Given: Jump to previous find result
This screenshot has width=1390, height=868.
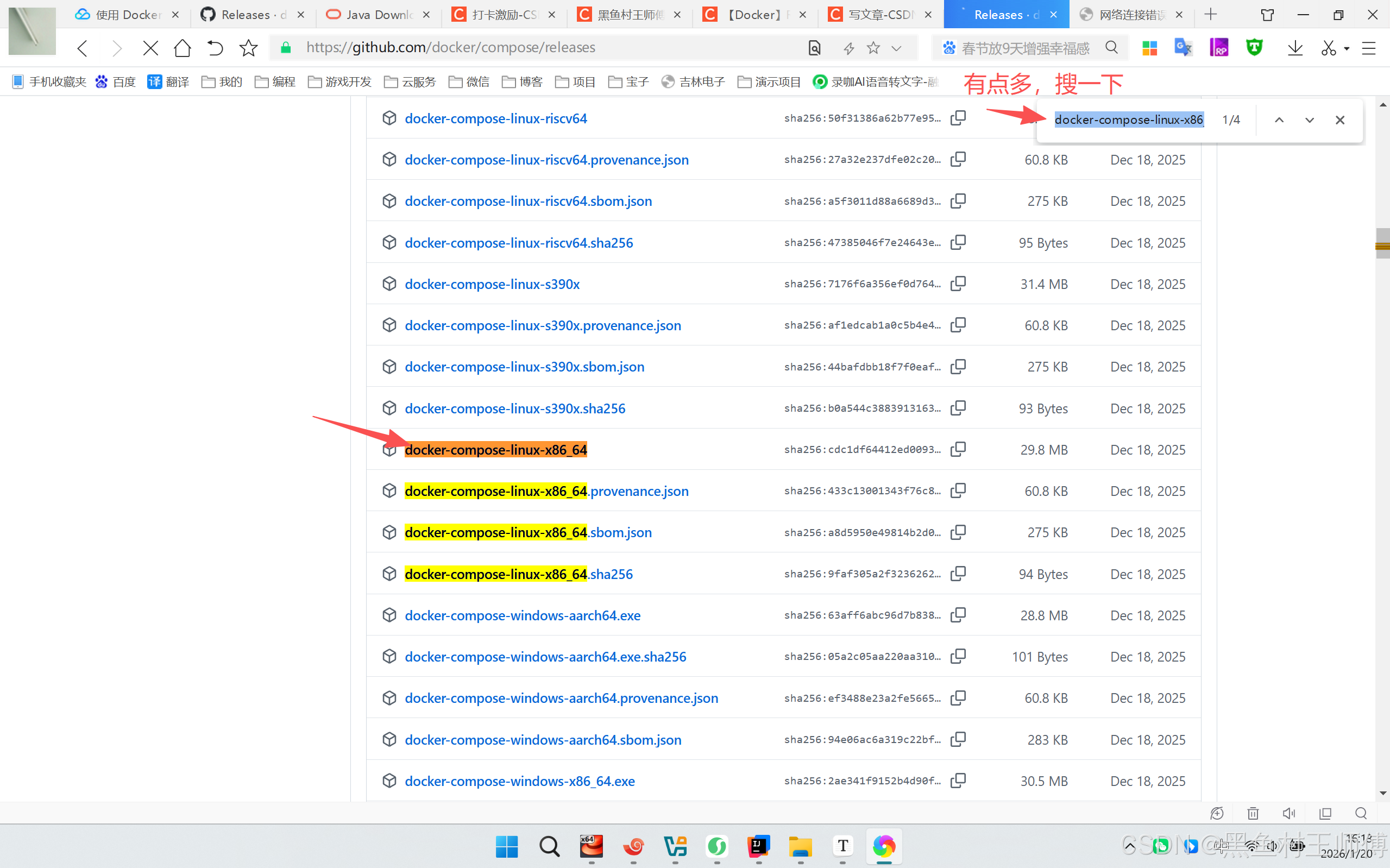Looking at the screenshot, I should (1279, 120).
